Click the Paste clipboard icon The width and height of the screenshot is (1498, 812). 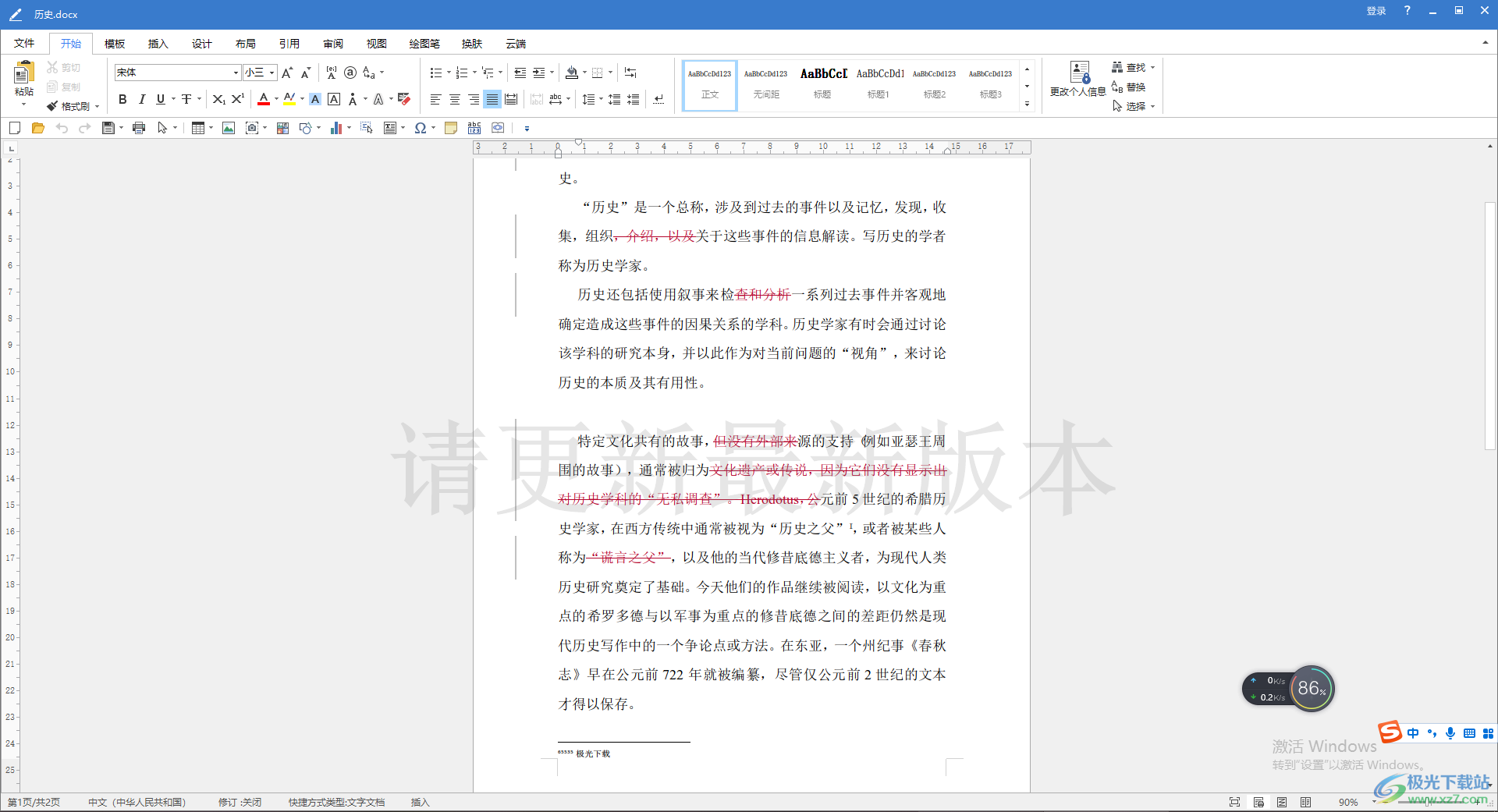click(x=23, y=73)
